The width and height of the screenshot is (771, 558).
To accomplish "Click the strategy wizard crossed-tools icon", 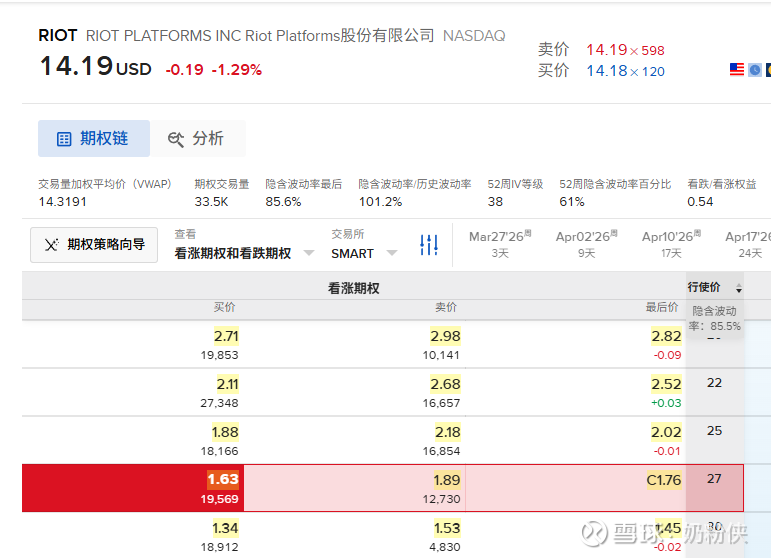I will coord(51,244).
